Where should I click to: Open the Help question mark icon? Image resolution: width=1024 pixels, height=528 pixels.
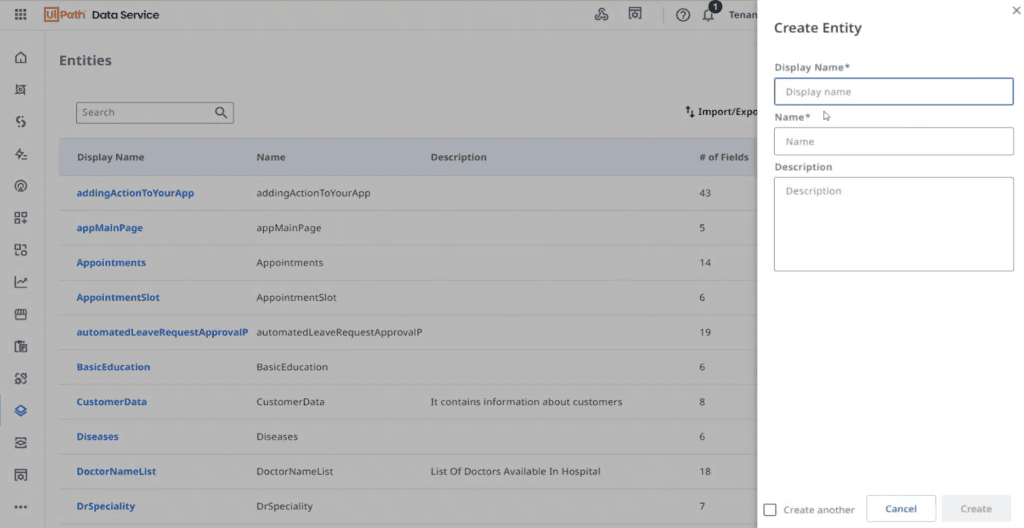pyautogui.click(x=683, y=14)
